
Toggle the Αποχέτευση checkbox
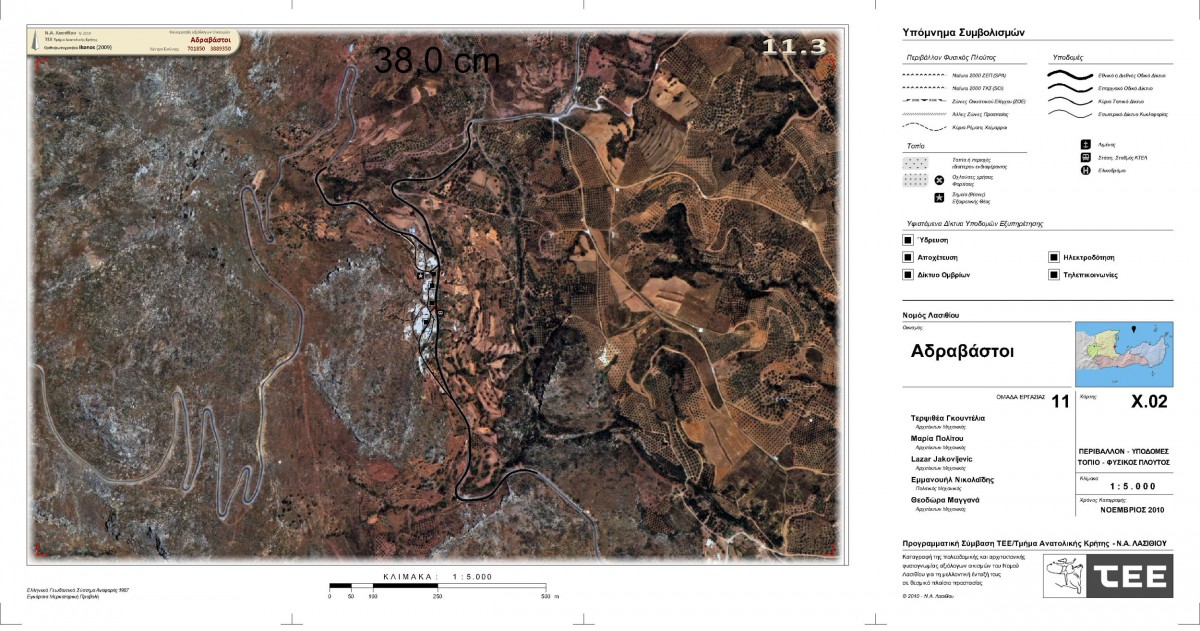pos(908,258)
